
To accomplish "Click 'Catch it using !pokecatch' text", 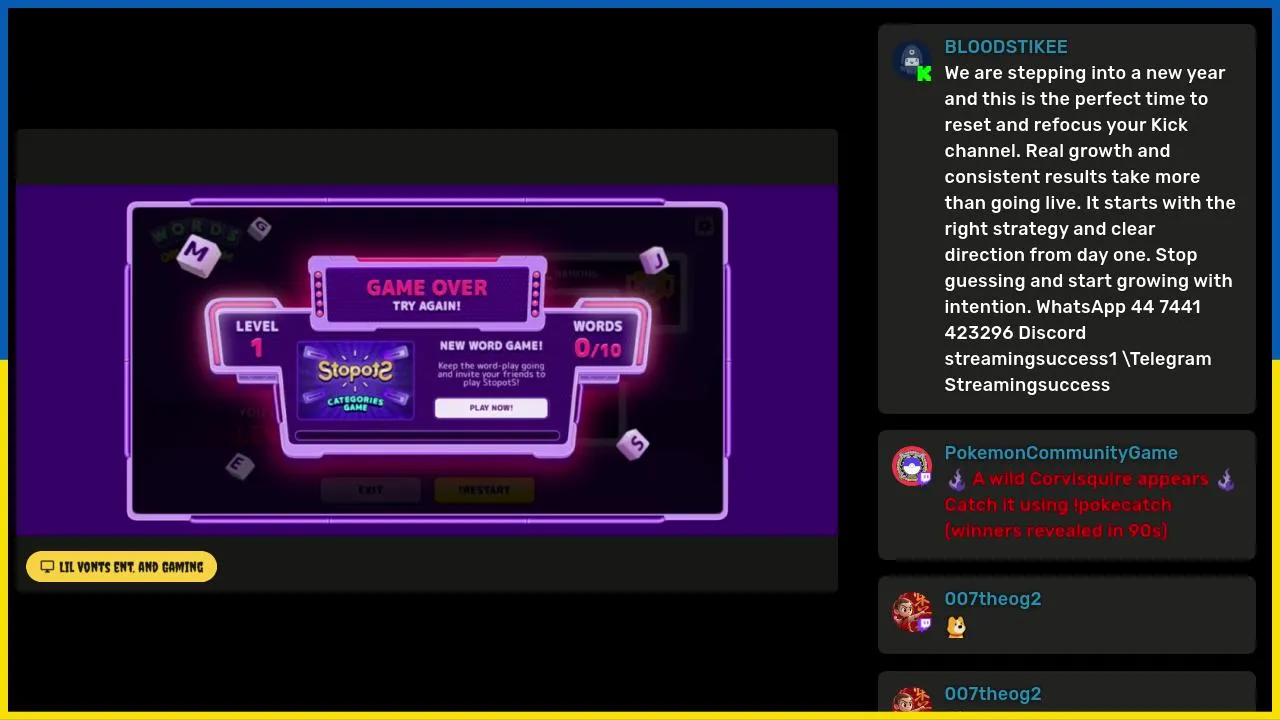I will click(1058, 505).
